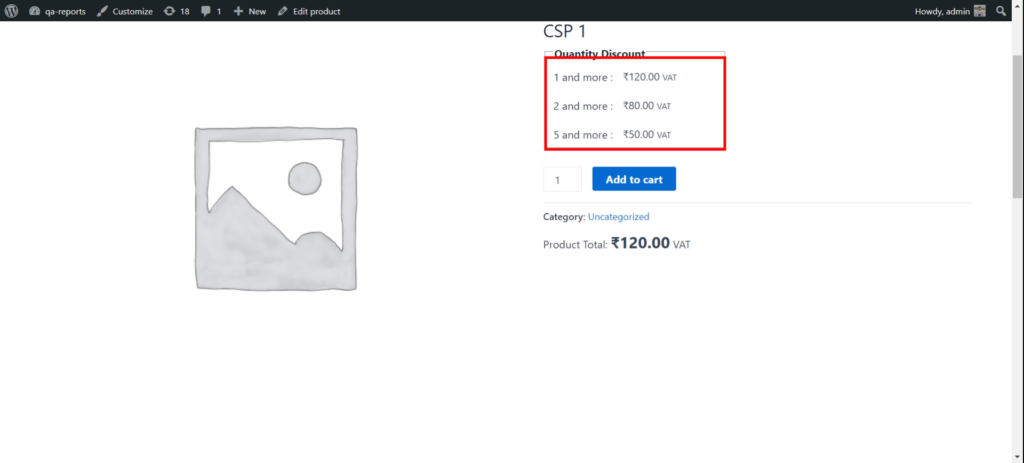Viewport: 1024px width, 463px height.
Task: Click the New plus icon
Action: pos(238,11)
